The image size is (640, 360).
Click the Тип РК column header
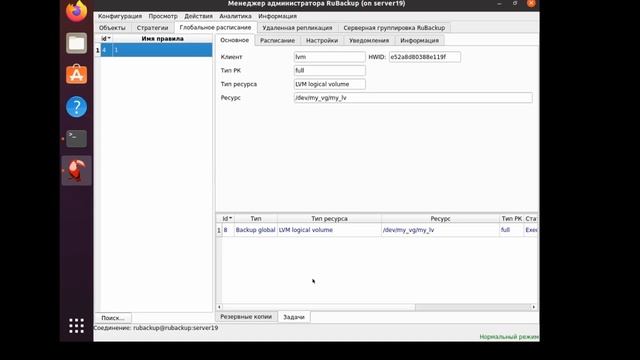512,219
